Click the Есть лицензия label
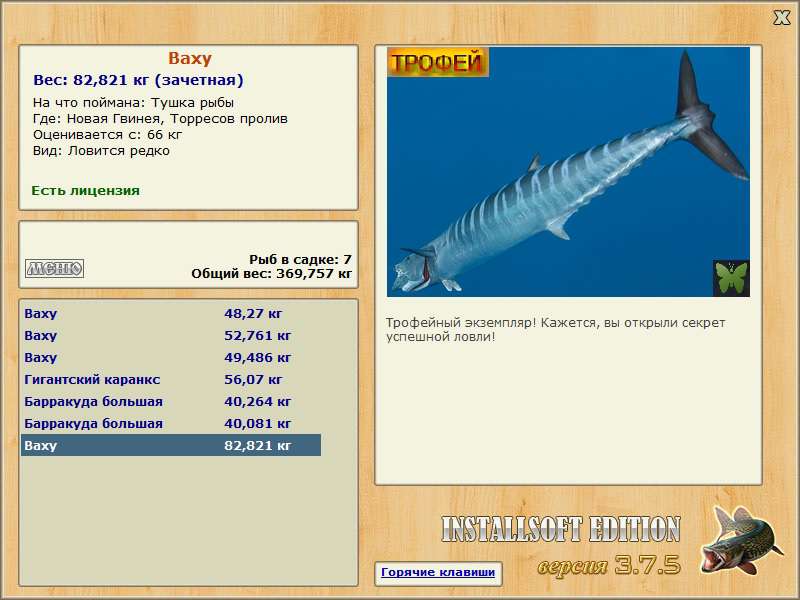Viewport: 800px width, 600px height. point(85,190)
